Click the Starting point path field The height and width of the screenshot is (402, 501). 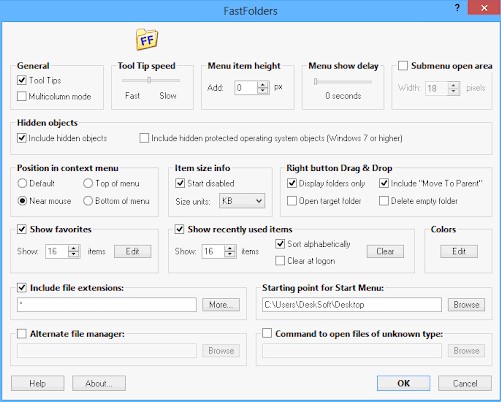(x=352, y=305)
